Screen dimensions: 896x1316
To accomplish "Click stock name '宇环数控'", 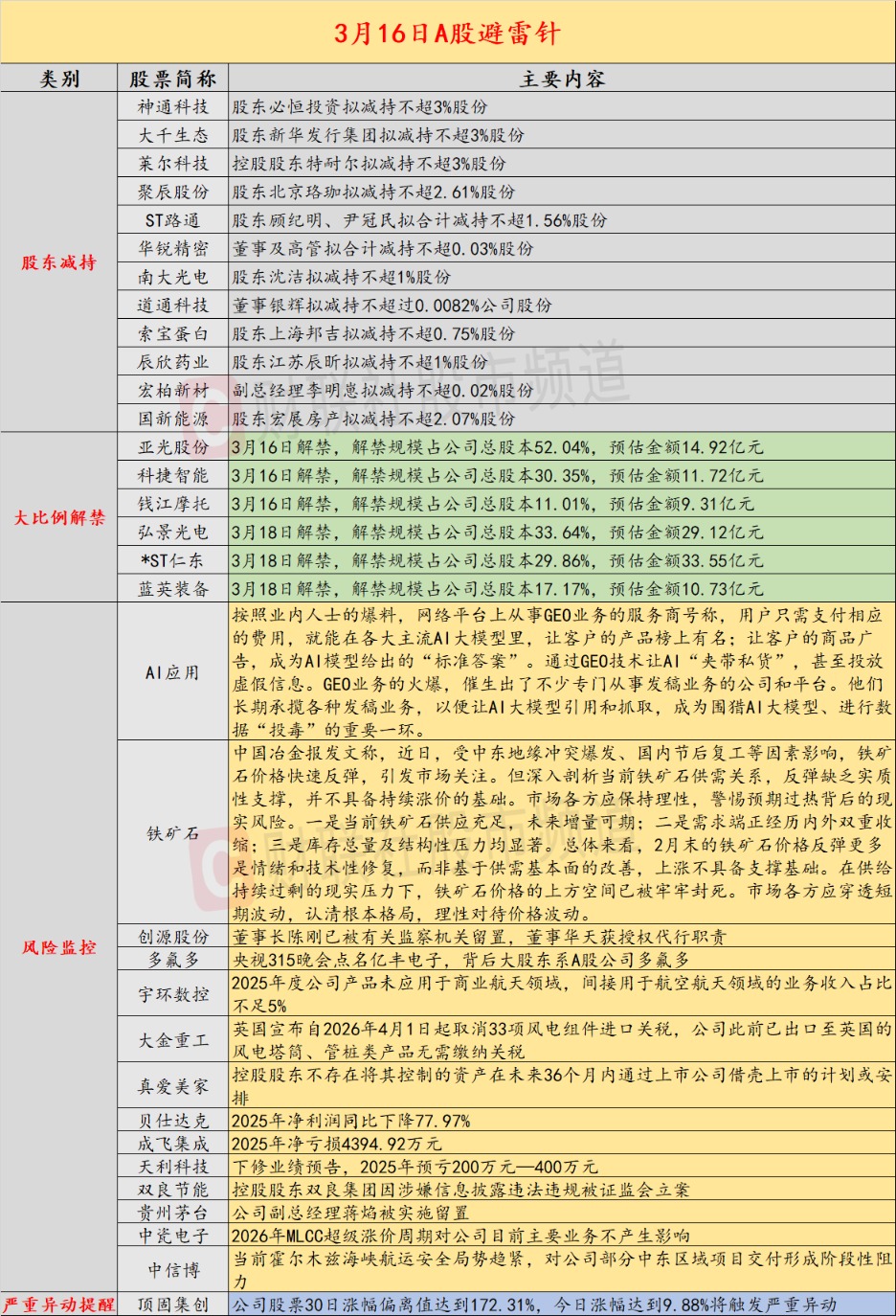I will pyautogui.click(x=172, y=994).
